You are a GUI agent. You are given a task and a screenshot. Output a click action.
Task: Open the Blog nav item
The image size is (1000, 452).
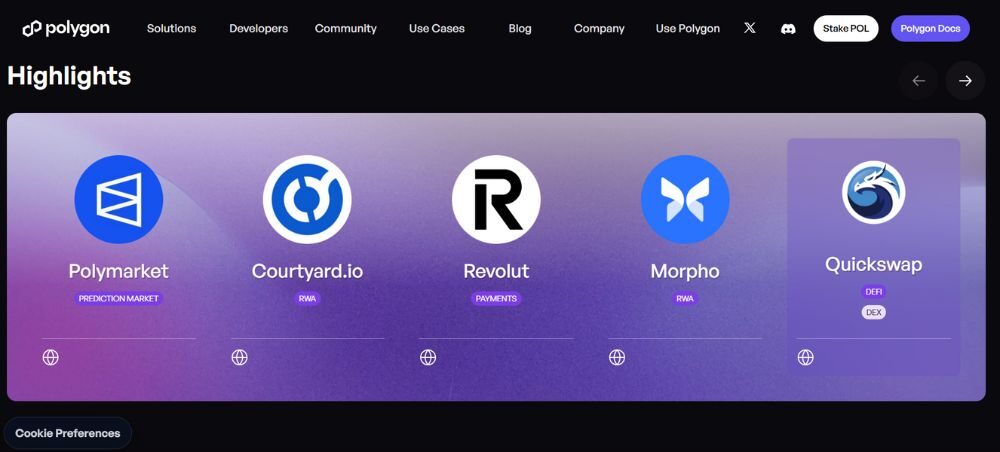[520, 28]
